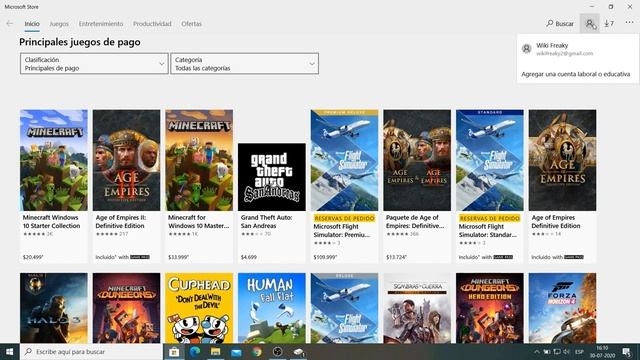Open Age of Empires II: Definitive Edition
The height and width of the screenshot is (360, 640).
pos(126,186)
